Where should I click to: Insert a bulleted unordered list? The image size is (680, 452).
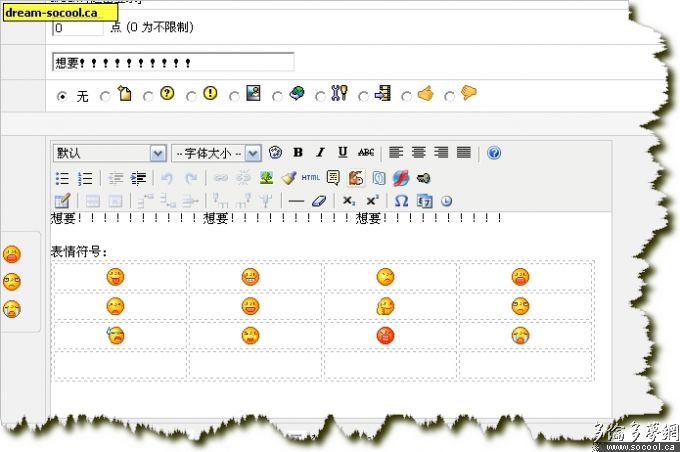62,178
